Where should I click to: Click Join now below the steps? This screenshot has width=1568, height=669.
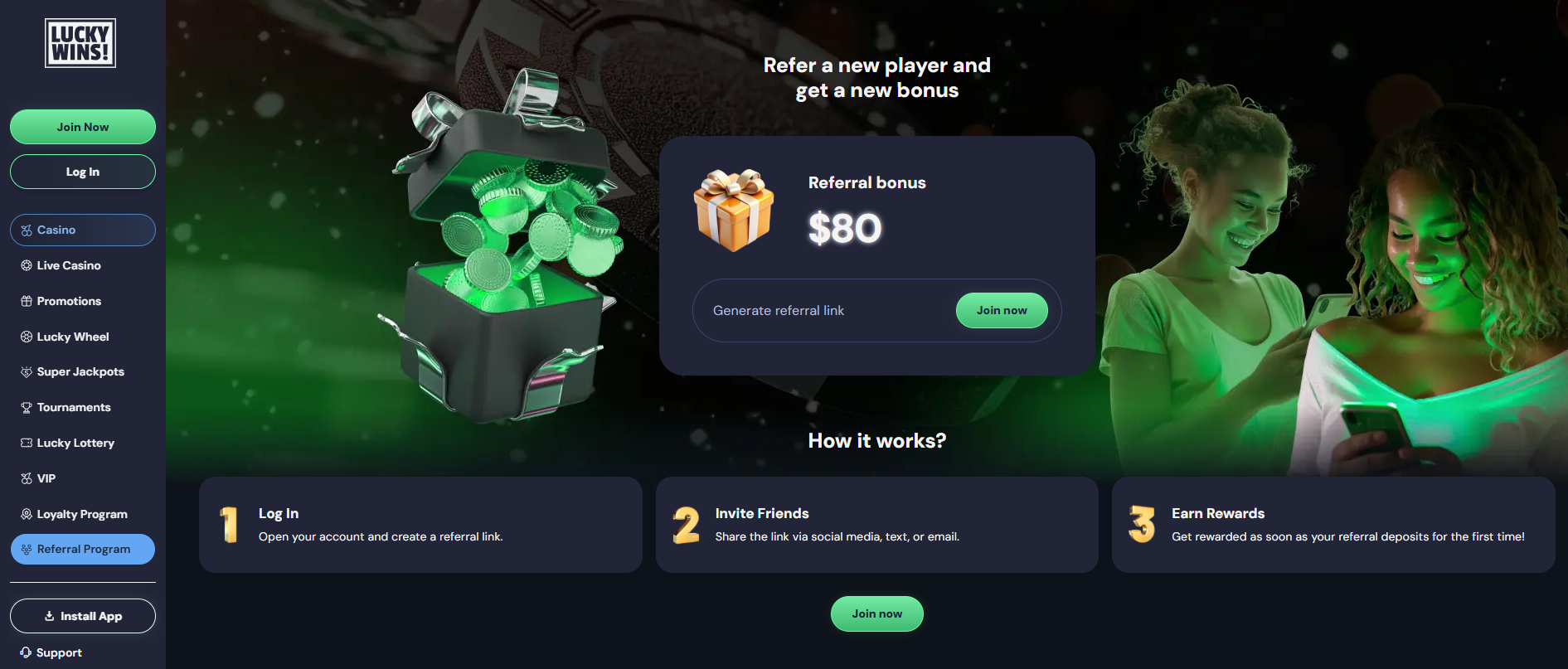[x=877, y=613]
